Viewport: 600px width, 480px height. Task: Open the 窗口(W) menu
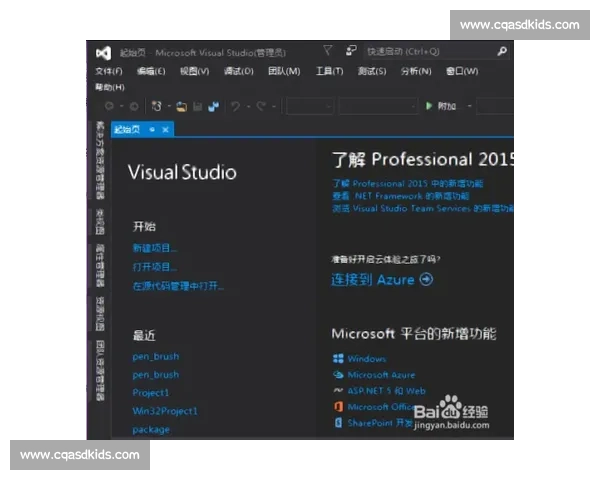click(462, 71)
